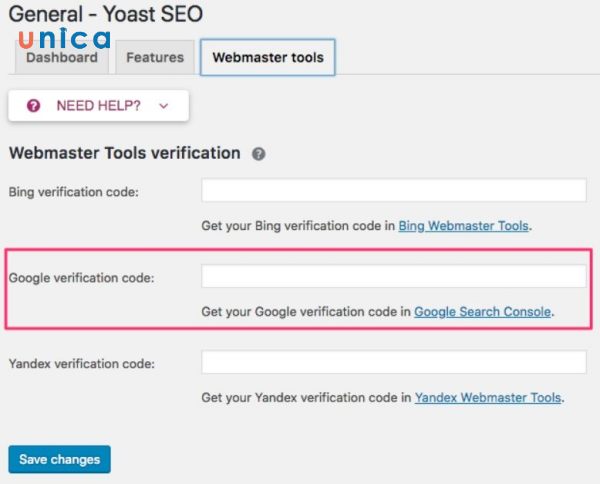The width and height of the screenshot is (600, 484).
Task: Click into the Google verification code field
Action: pos(393,277)
